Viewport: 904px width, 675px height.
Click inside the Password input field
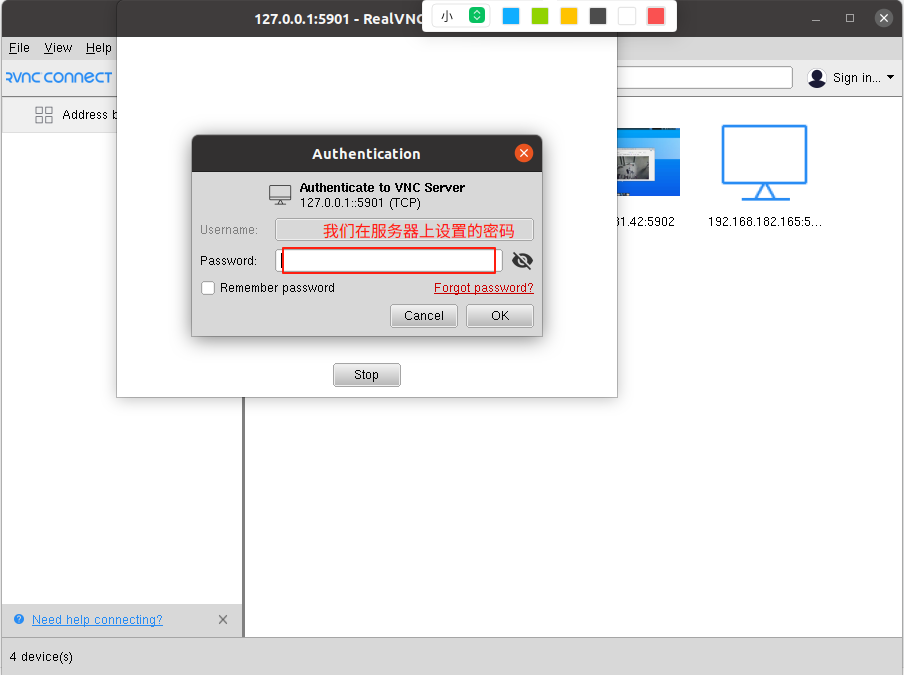click(388, 260)
